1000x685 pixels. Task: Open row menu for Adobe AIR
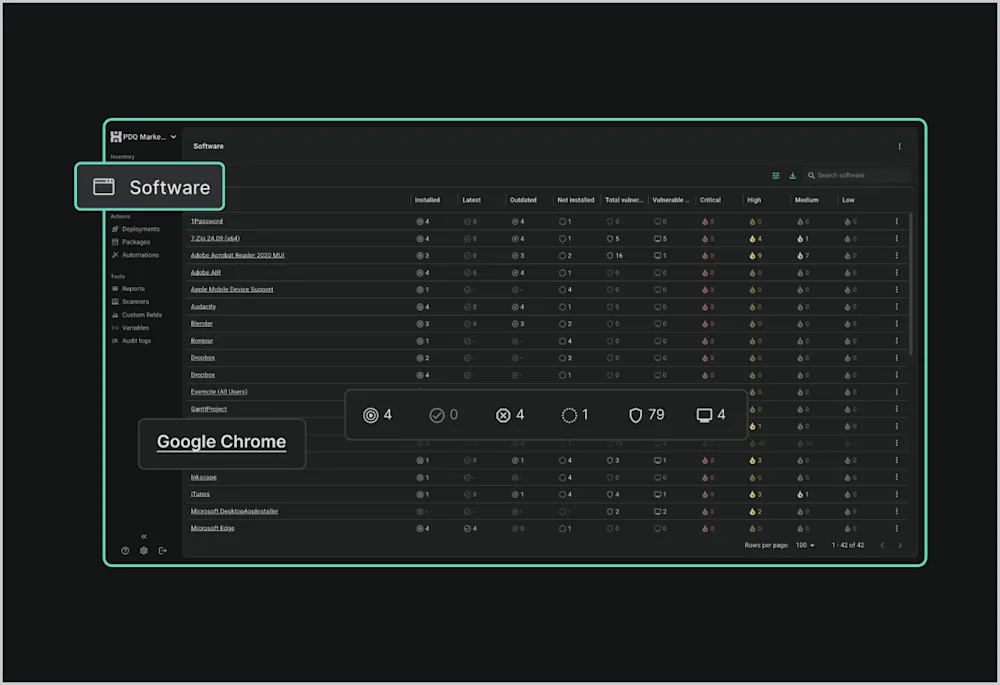[896, 272]
